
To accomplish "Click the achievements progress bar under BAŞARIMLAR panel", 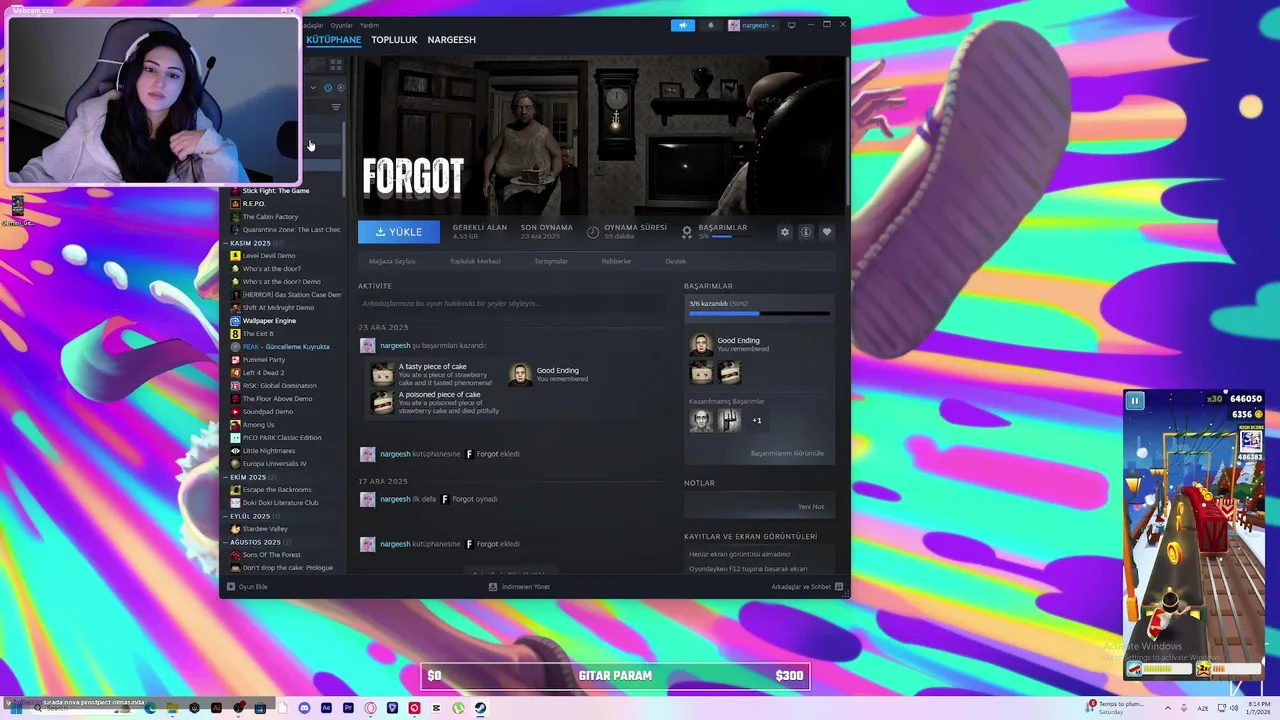I will point(759,314).
